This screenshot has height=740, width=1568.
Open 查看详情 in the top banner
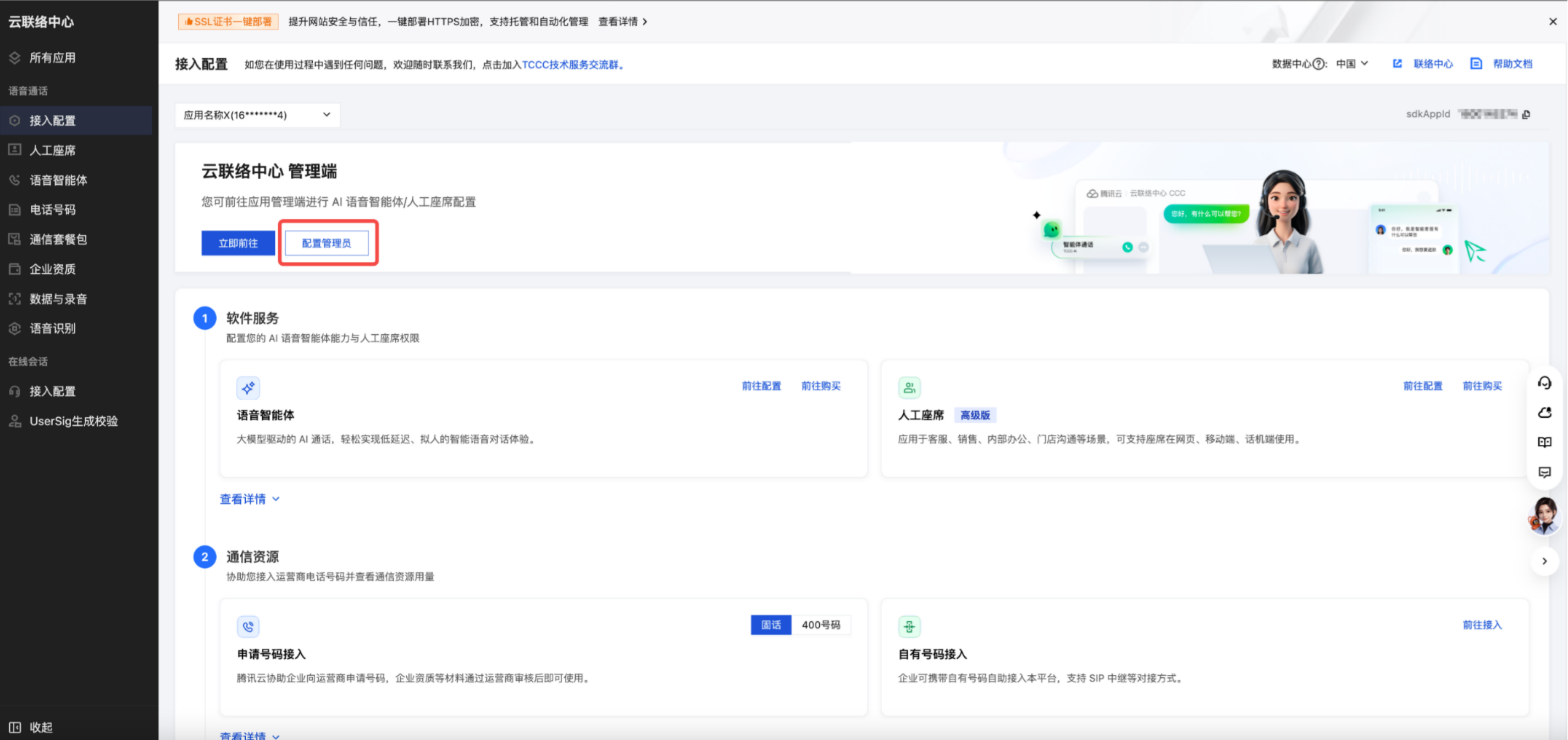pyautogui.click(x=623, y=21)
